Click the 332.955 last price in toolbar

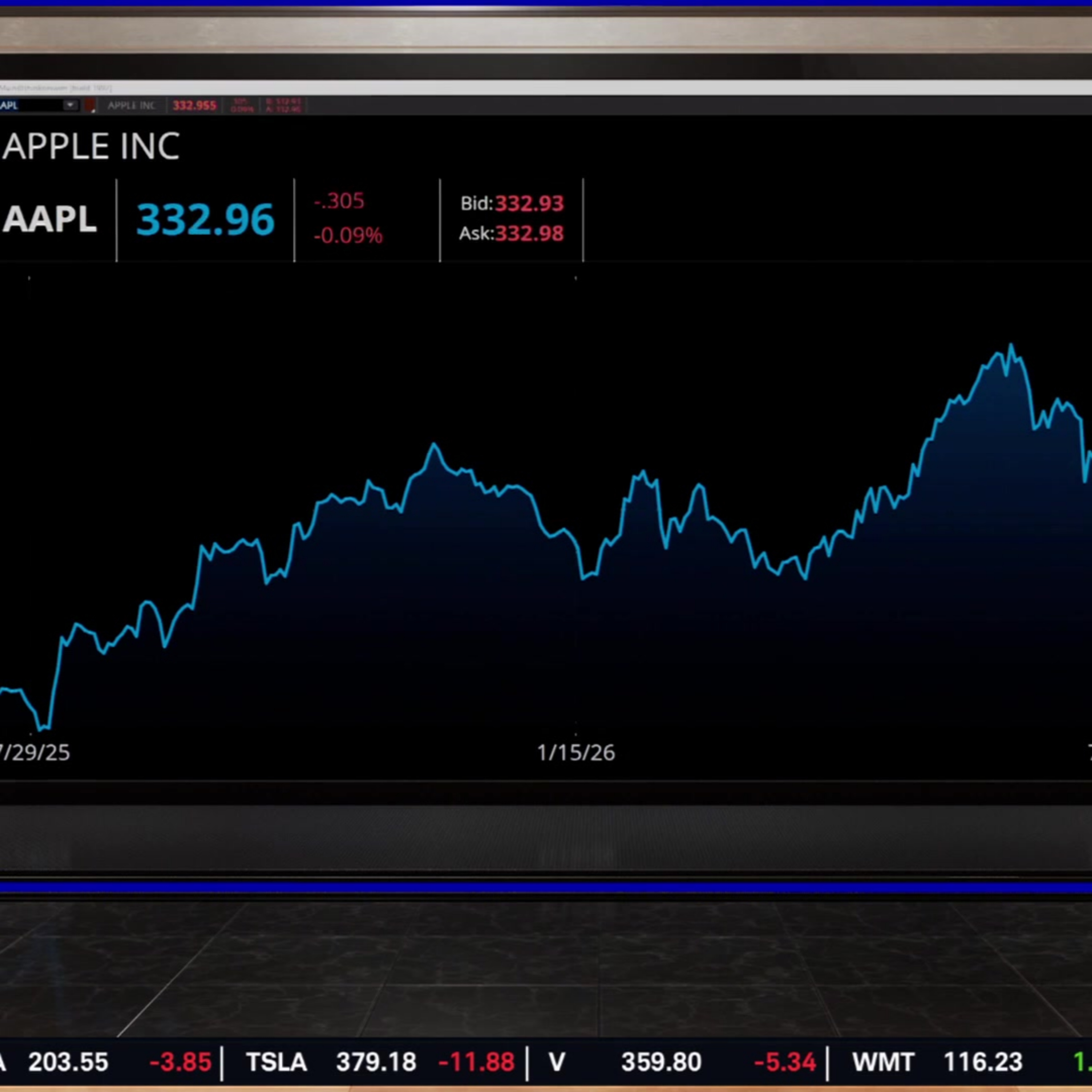194,106
